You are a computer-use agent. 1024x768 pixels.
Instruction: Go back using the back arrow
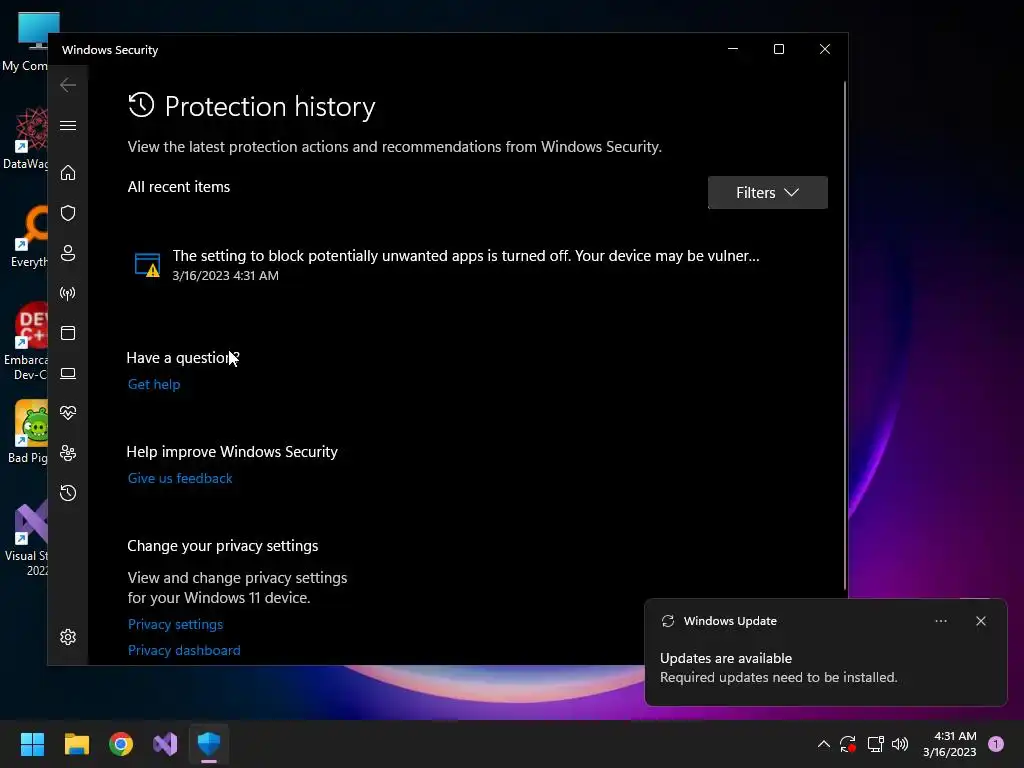68,85
